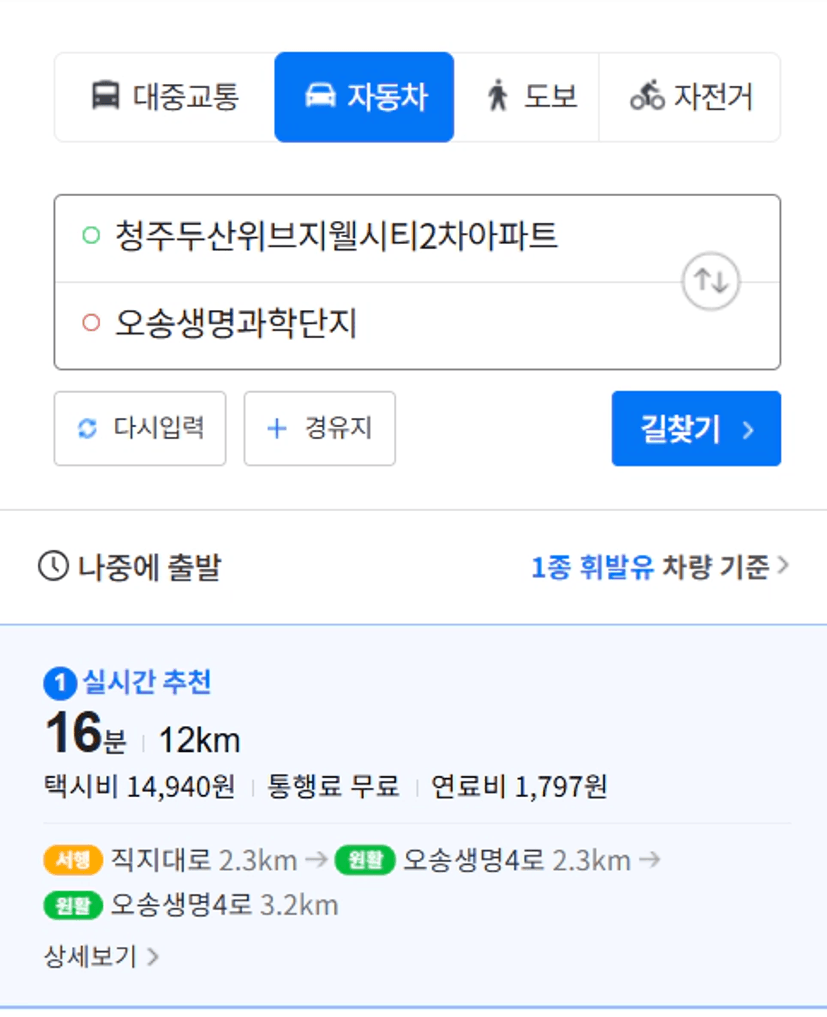
Task: Click the plus icon on 경유지
Action: 277,428
